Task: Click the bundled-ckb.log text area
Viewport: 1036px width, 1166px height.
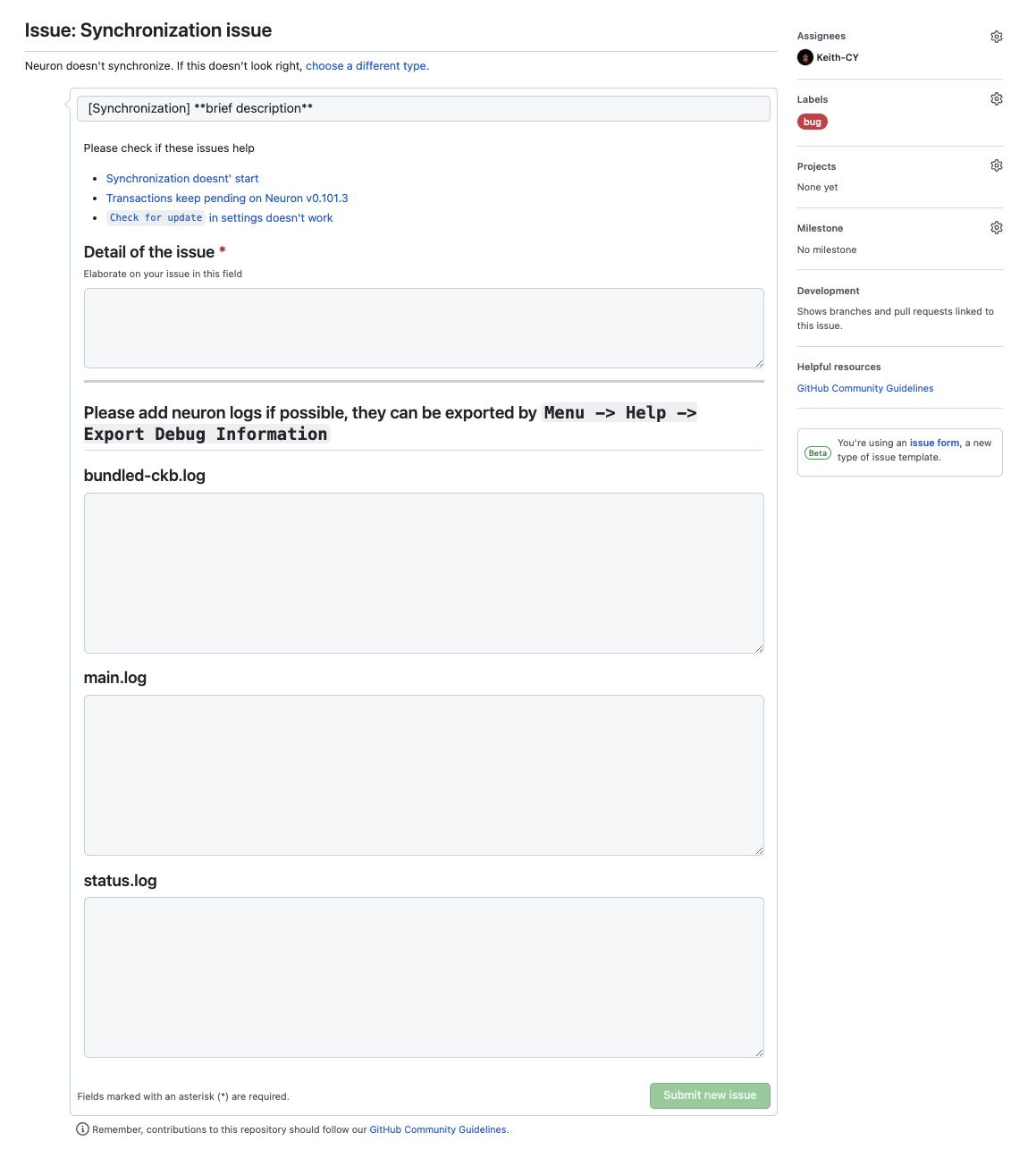Action: pos(424,573)
